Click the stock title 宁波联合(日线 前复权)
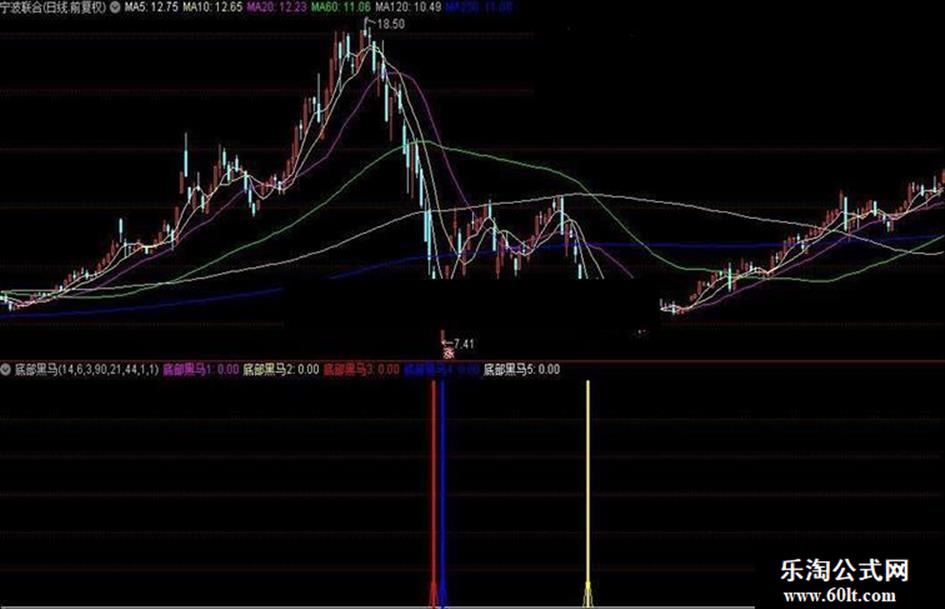 pos(54,7)
